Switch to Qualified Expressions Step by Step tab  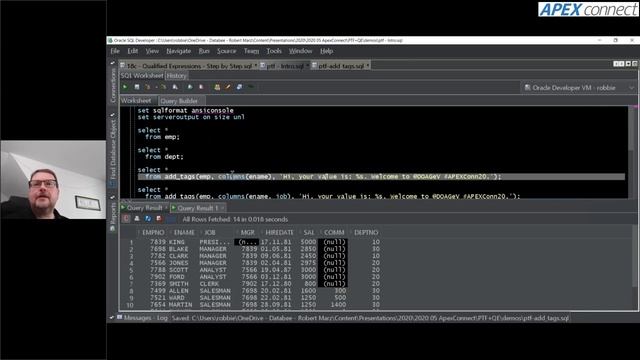coord(189,66)
